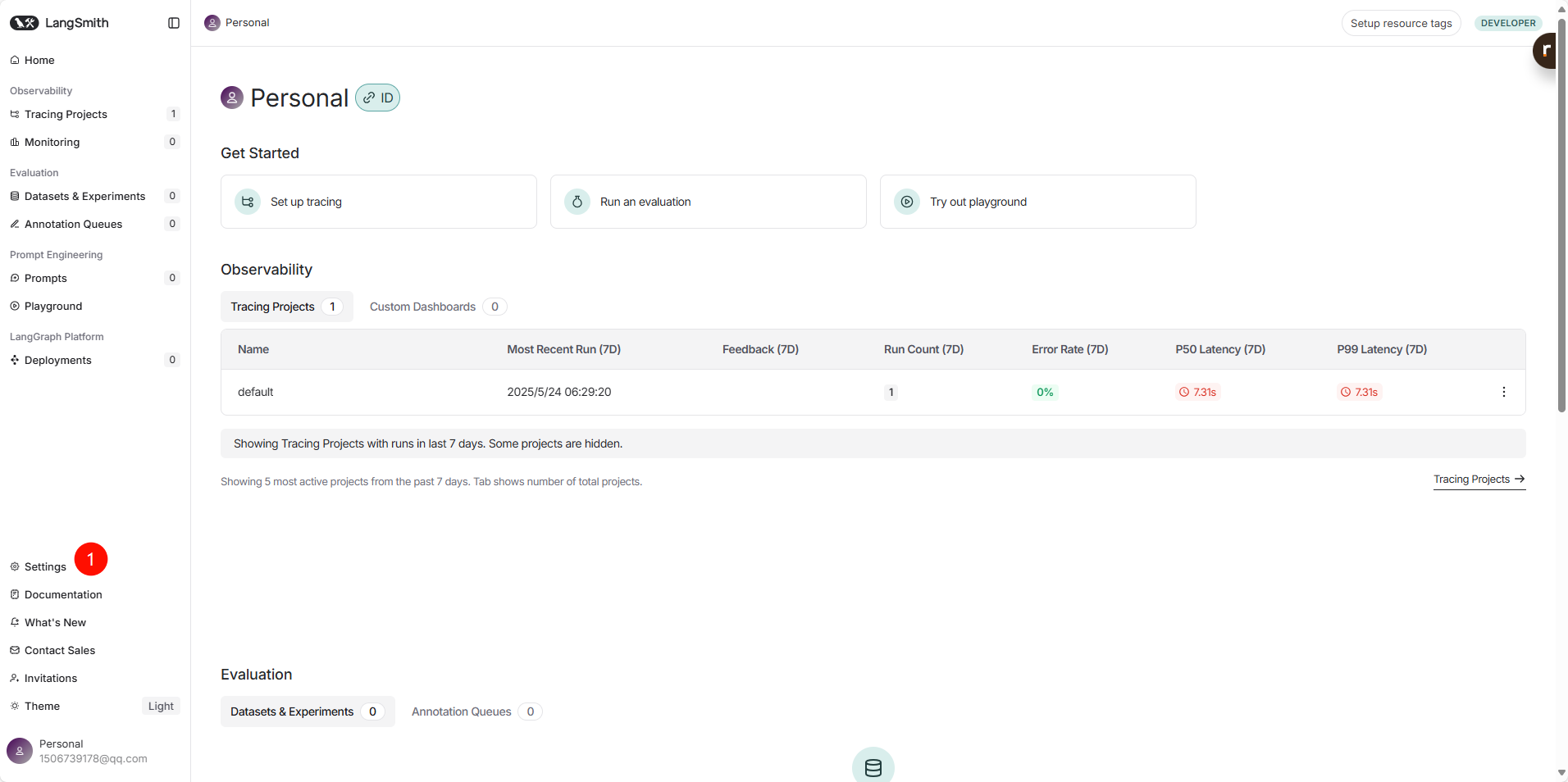The height and width of the screenshot is (782, 1568).
Task: Click the LangSmith logo
Action: pyautogui.click(x=59, y=23)
